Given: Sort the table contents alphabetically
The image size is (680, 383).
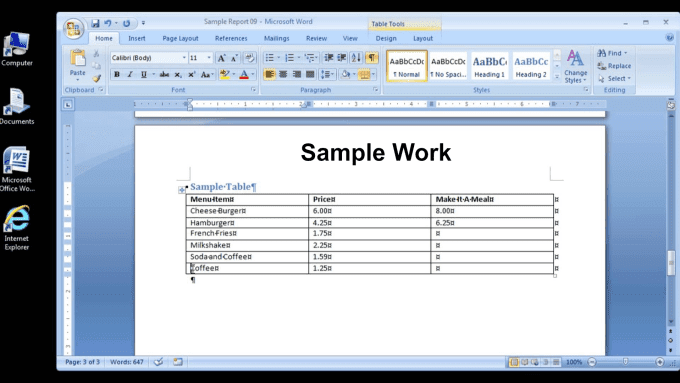Looking at the screenshot, I should point(356,58).
